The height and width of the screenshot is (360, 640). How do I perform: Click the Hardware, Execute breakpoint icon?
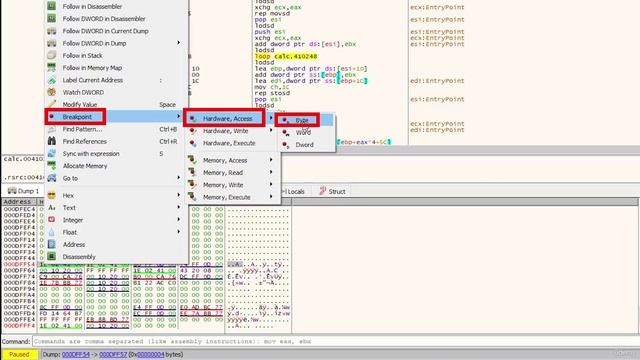tap(193, 143)
